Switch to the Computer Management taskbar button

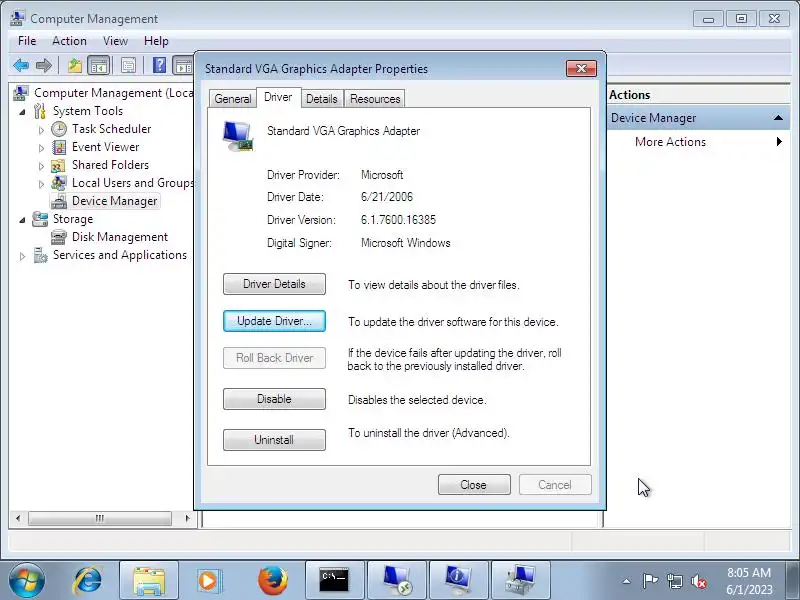pyautogui.click(x=520, y=580)
